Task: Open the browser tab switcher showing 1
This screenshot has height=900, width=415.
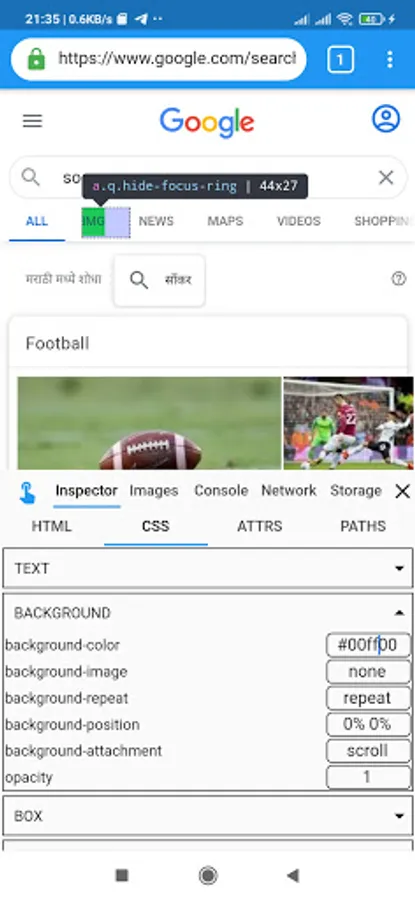Action: (x=340, y=59)
